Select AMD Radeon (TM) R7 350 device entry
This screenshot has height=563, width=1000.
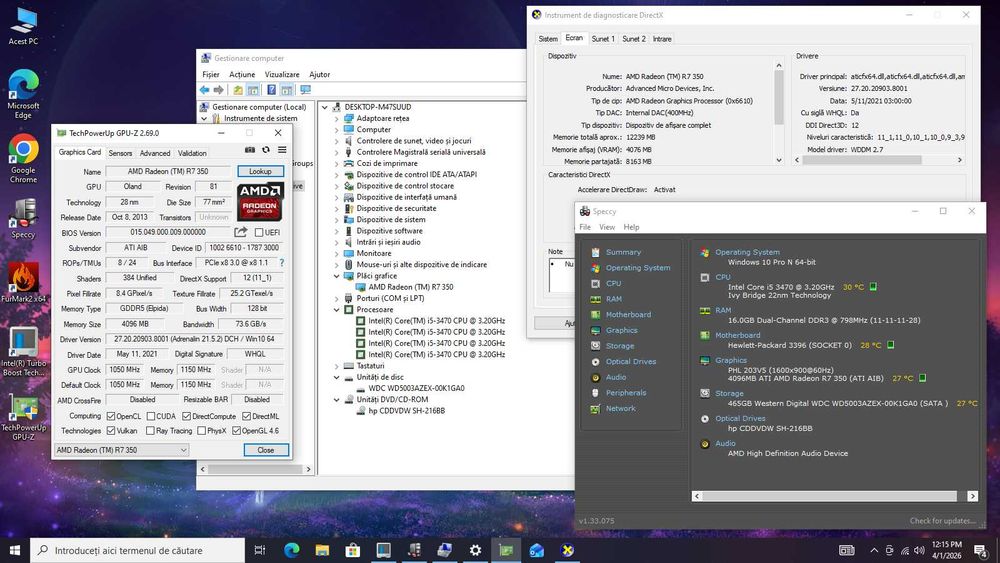pyautogui.click(x=411, y=287)
